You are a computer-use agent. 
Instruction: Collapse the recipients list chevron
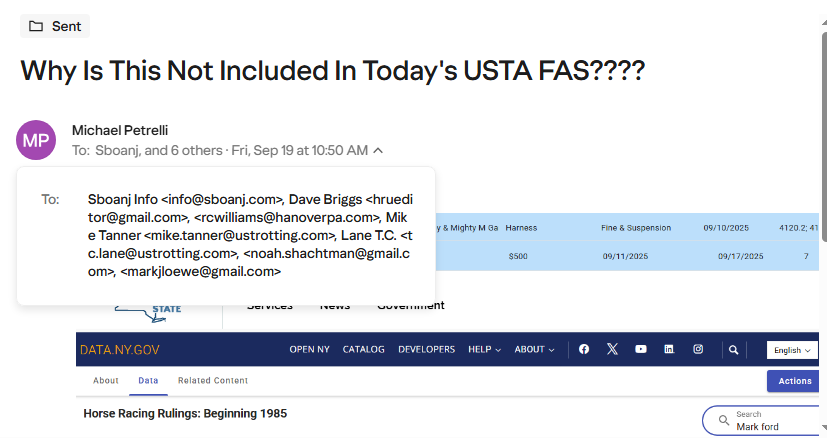click(378, 151)
